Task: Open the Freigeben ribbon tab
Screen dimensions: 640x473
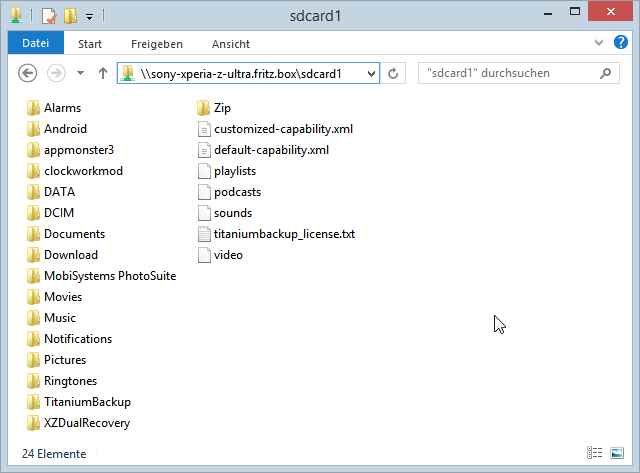Action: 157,44
